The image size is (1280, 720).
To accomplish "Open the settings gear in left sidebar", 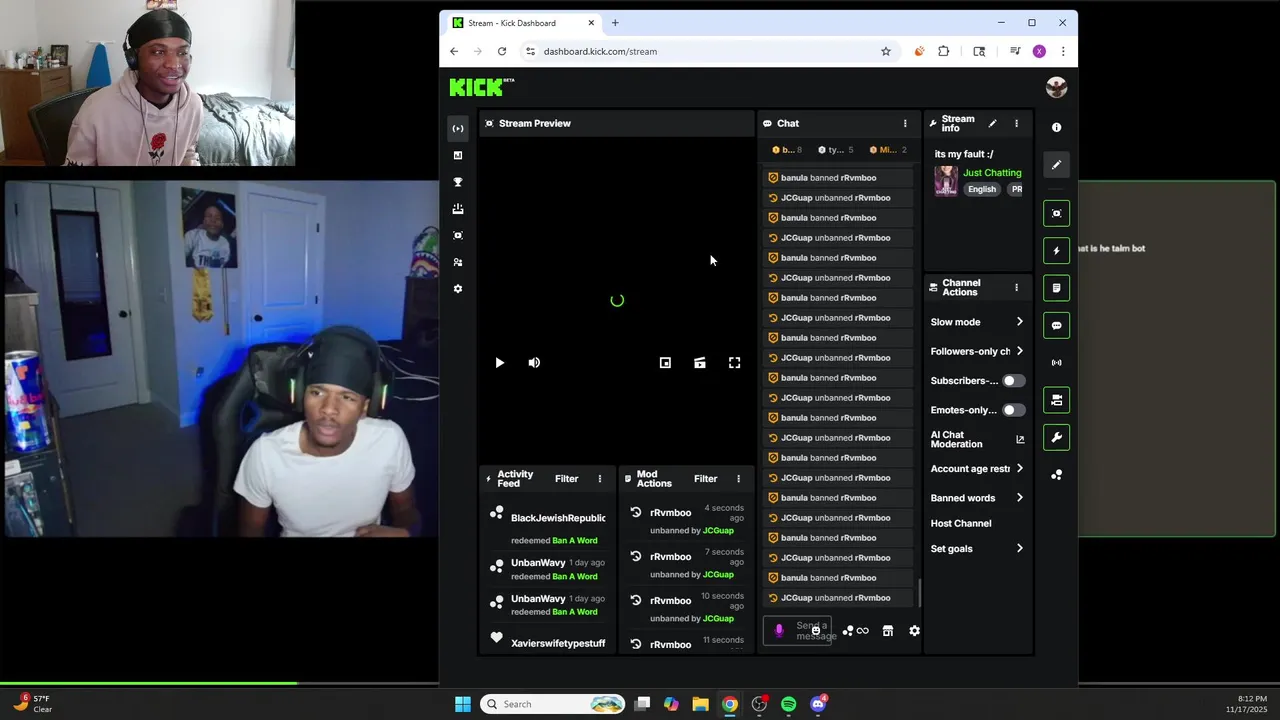I will tap(458, 289).
